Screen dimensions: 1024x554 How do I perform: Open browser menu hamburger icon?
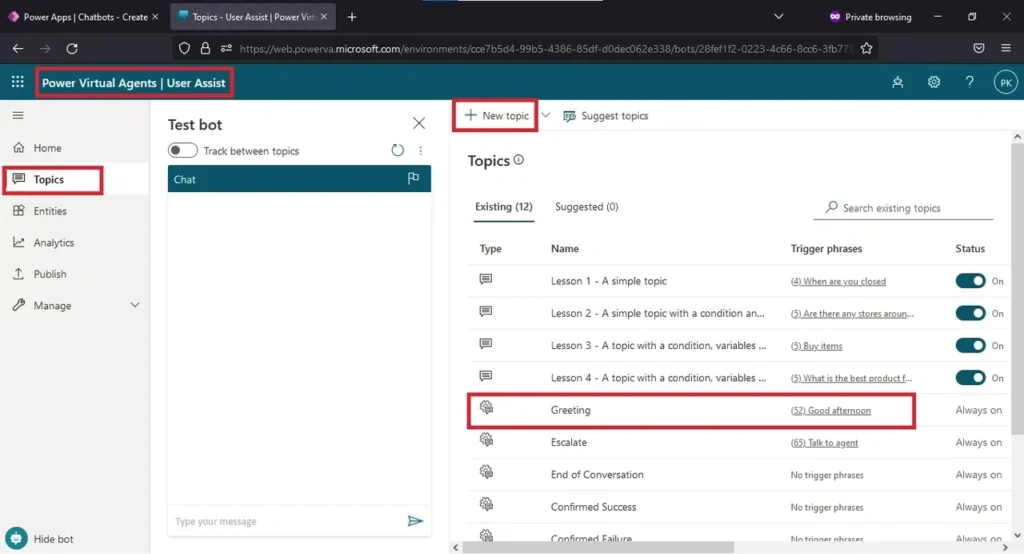click(1006, 48)
